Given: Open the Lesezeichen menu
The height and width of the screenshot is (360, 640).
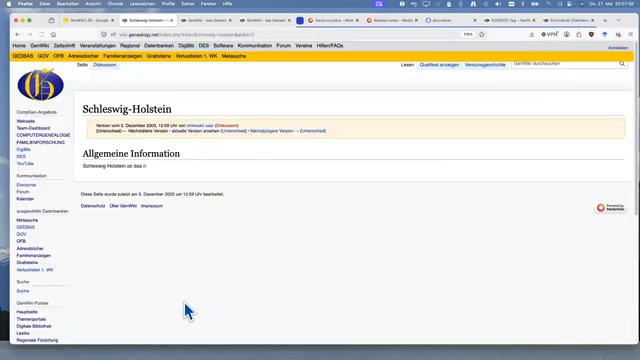Looking at the screenshot, I should (x=142, y=4).
